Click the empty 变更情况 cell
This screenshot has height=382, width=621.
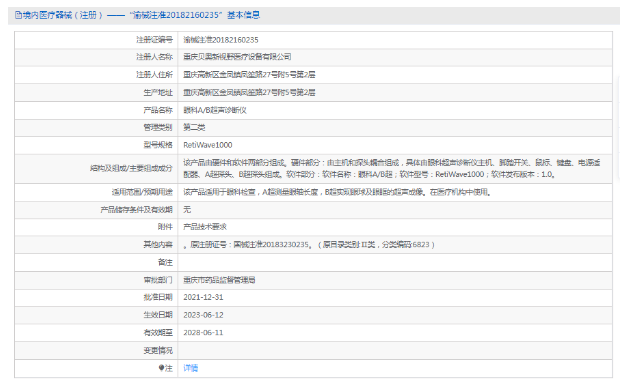click(395, 350)
